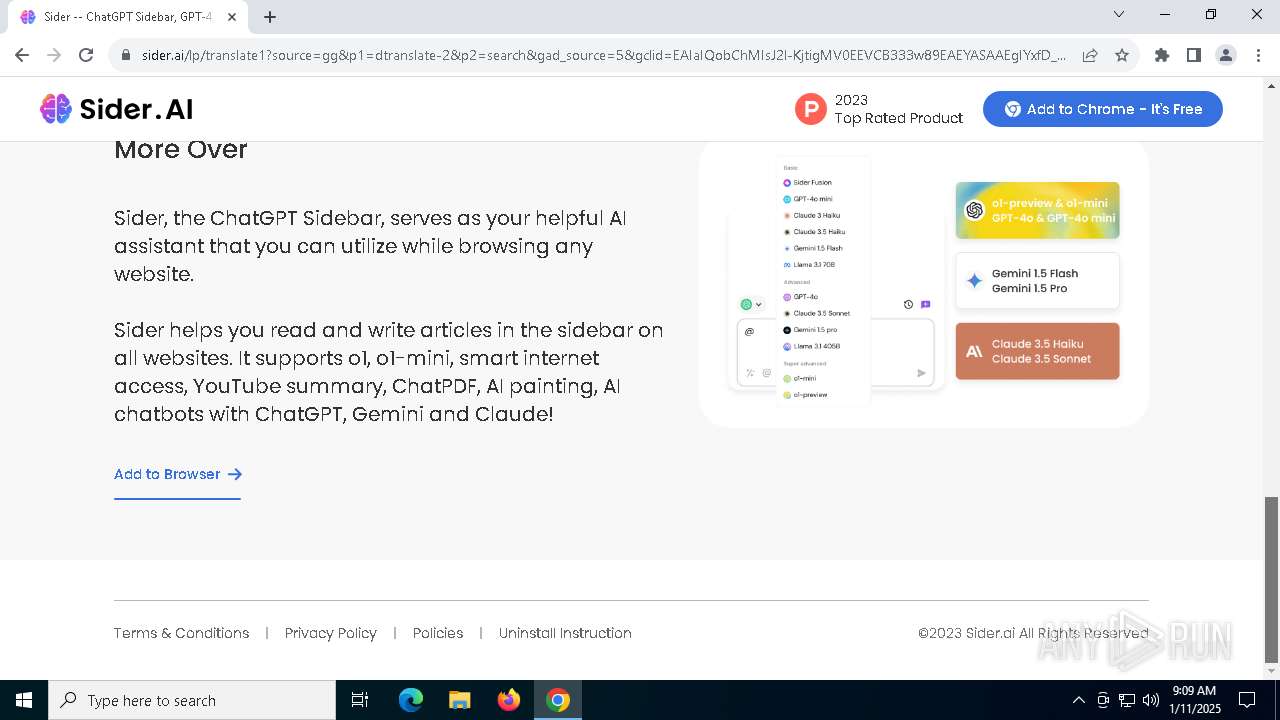Open Policies footer link
This screenshot has height=720, width=1280.
click(x=438, y=633)
